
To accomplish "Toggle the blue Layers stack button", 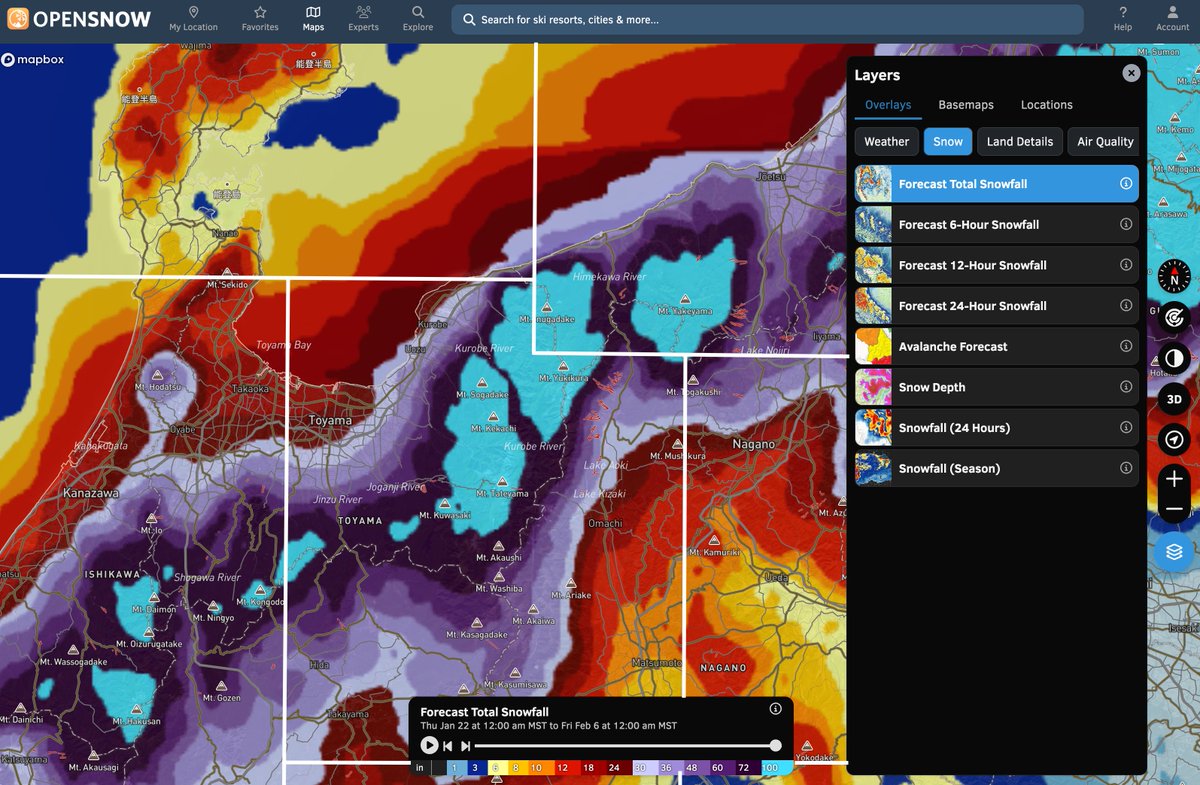I will pyautogui.click(x=1174, y=551).
